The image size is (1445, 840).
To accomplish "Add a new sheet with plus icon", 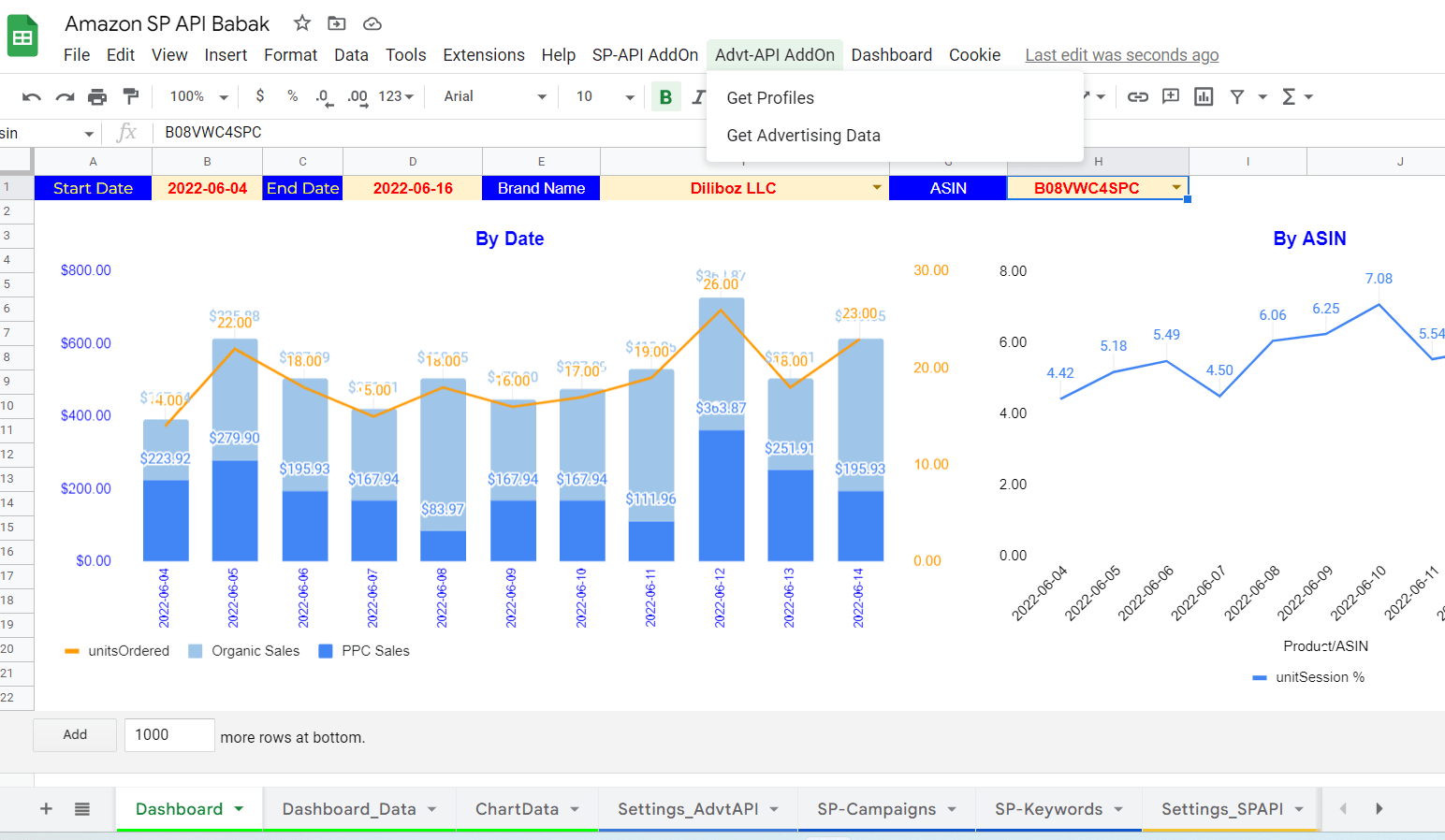I will tap(46, 809).
